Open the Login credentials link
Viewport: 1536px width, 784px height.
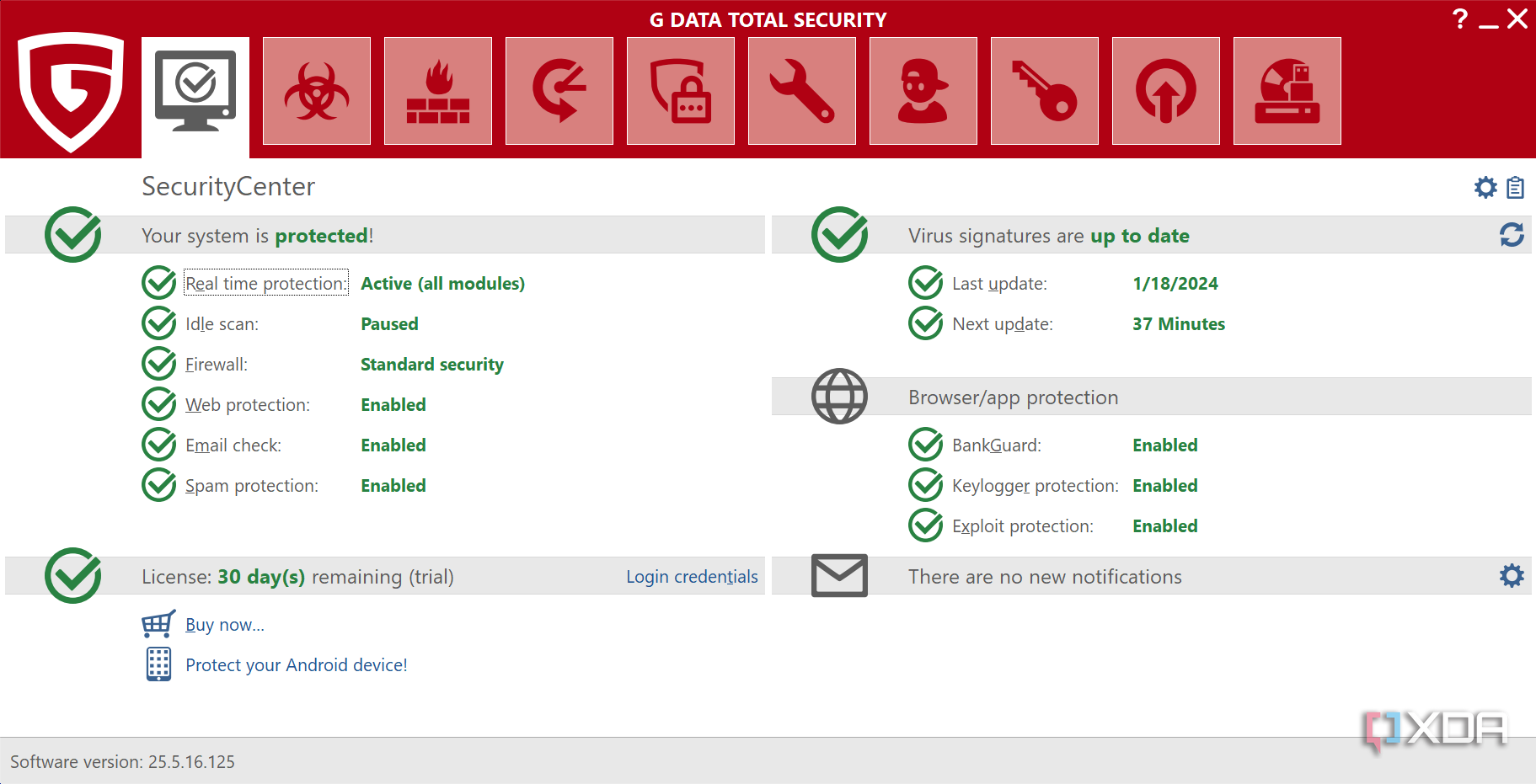(x=692, y=577)
